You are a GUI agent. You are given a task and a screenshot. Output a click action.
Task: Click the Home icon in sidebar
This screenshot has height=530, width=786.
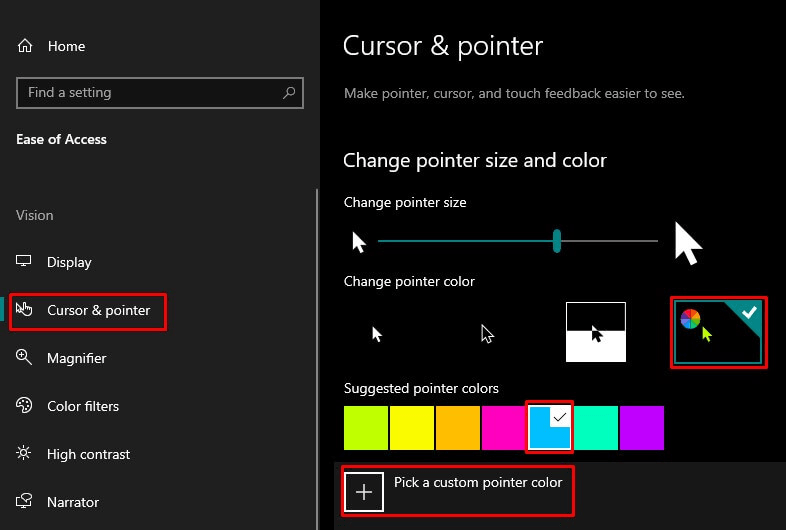(x=25, y=46)
